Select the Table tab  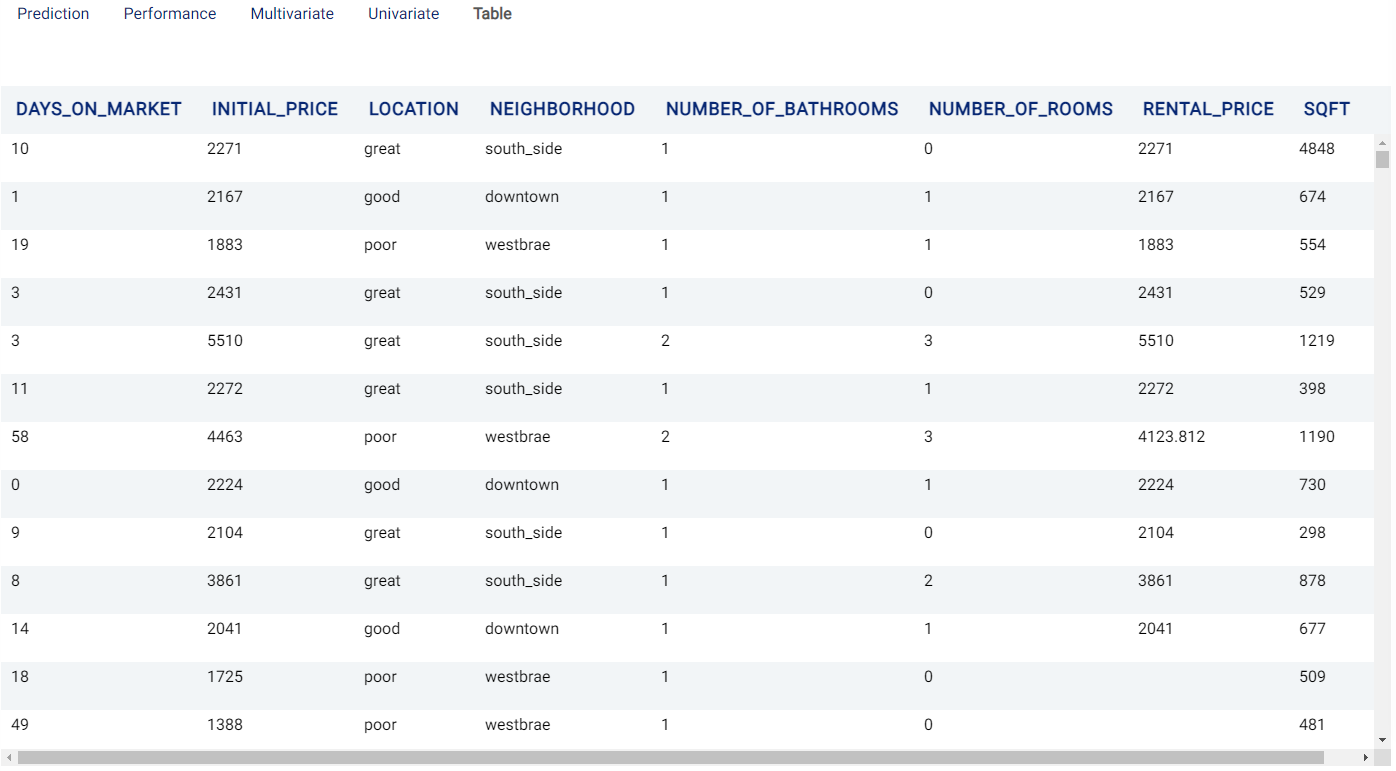[492, 14]
